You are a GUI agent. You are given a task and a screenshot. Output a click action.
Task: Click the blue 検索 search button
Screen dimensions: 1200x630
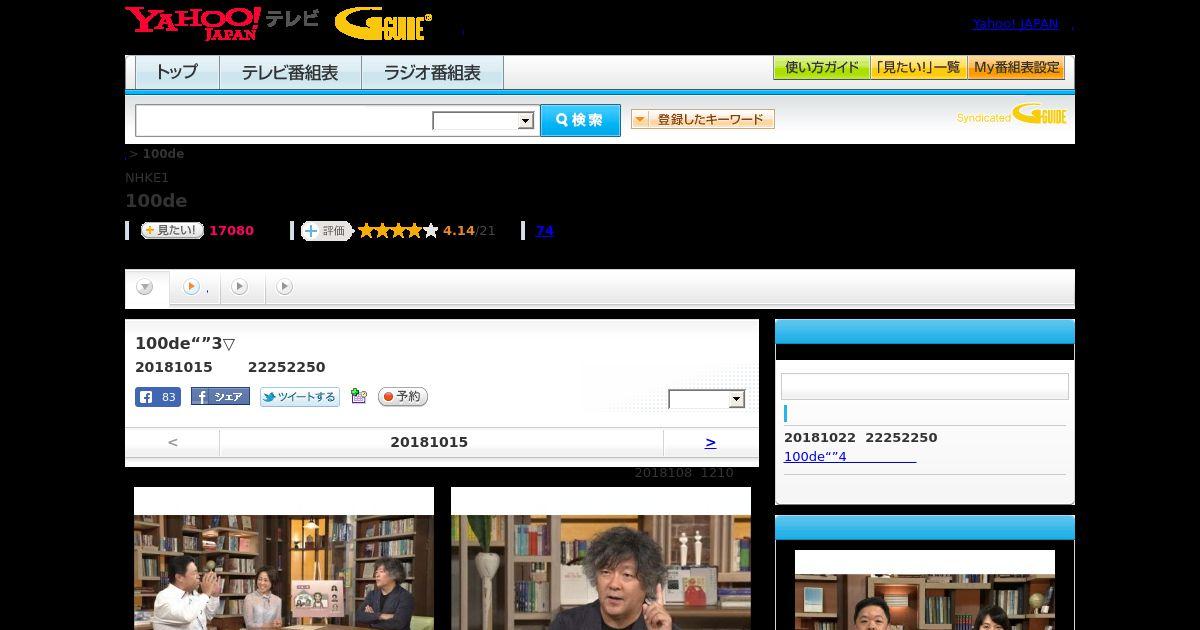tap(580, 120)
